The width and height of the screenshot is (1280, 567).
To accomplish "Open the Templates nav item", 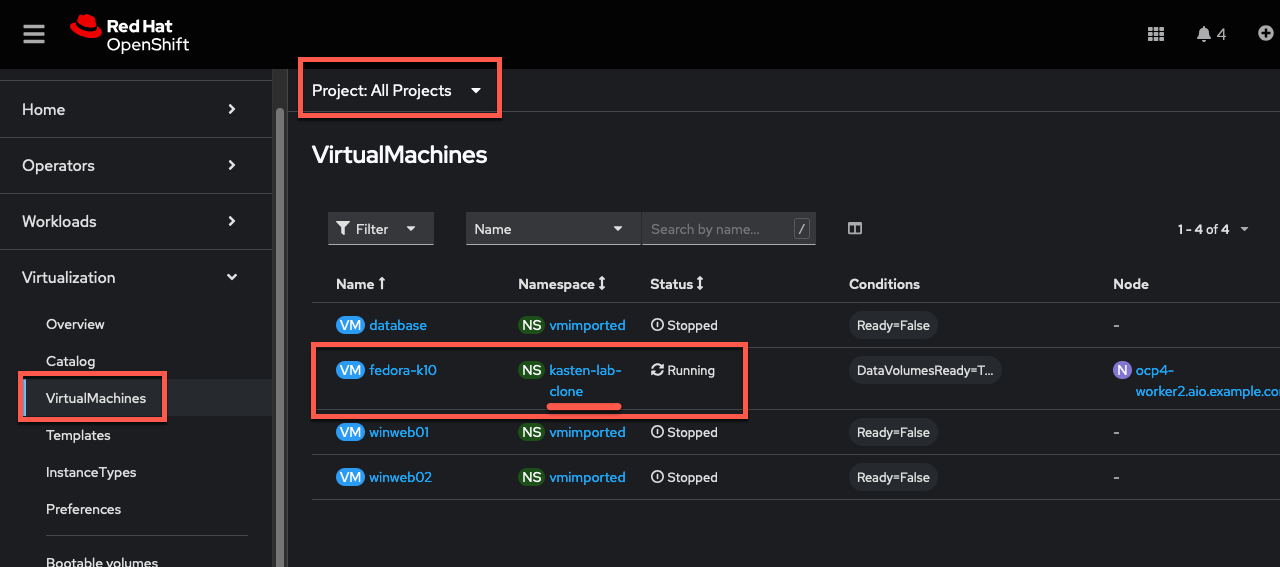I will click(x=78, y=435).
